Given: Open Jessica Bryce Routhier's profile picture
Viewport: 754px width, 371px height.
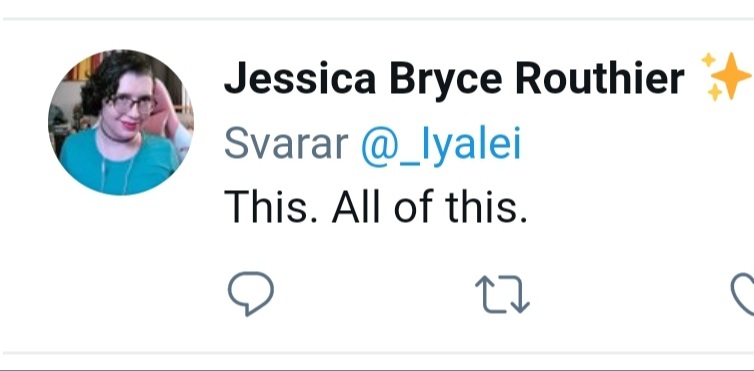Looking at the screenshot, I should (121, 122).
